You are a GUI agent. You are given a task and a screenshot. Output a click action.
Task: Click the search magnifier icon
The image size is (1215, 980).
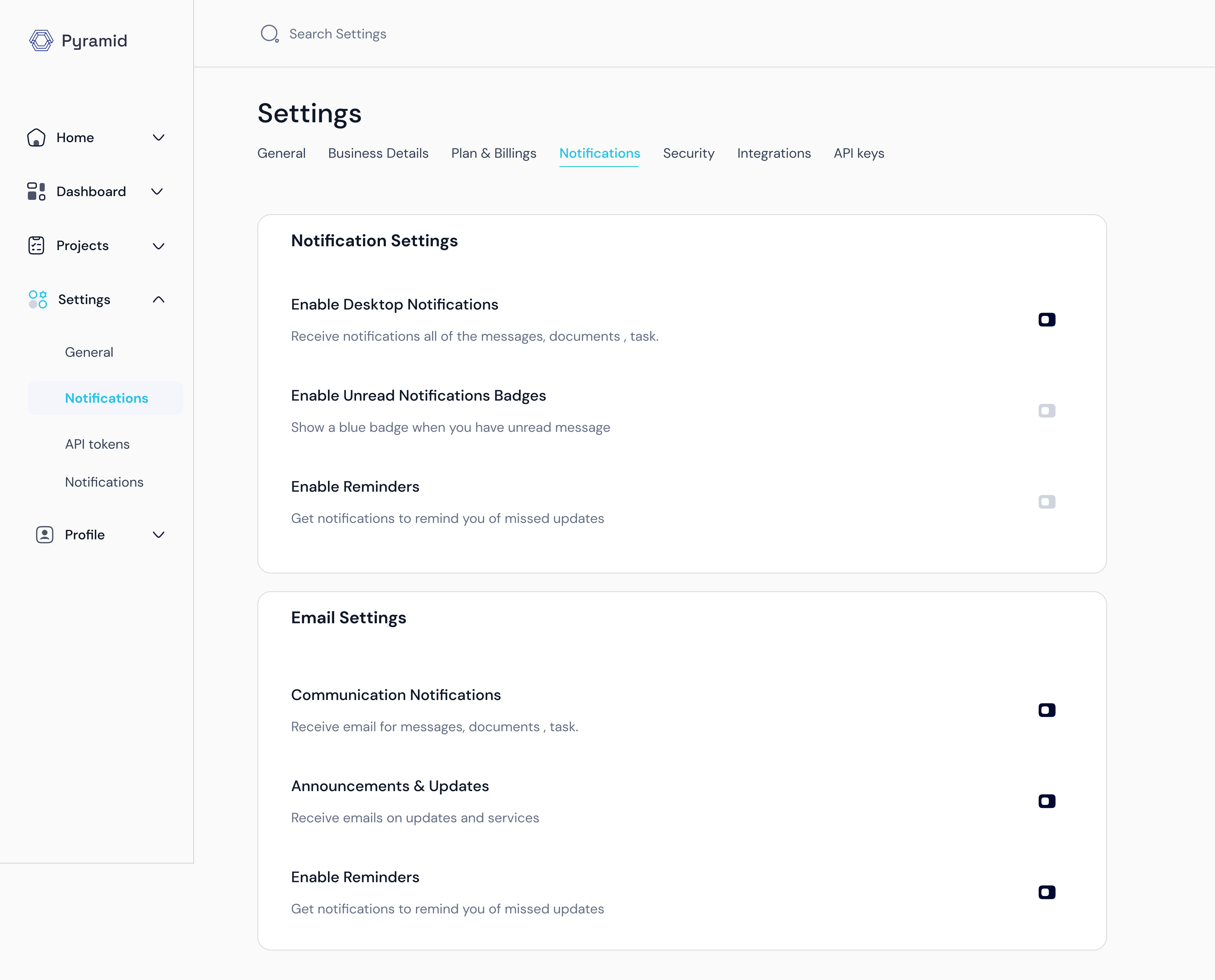click(269, 34)
